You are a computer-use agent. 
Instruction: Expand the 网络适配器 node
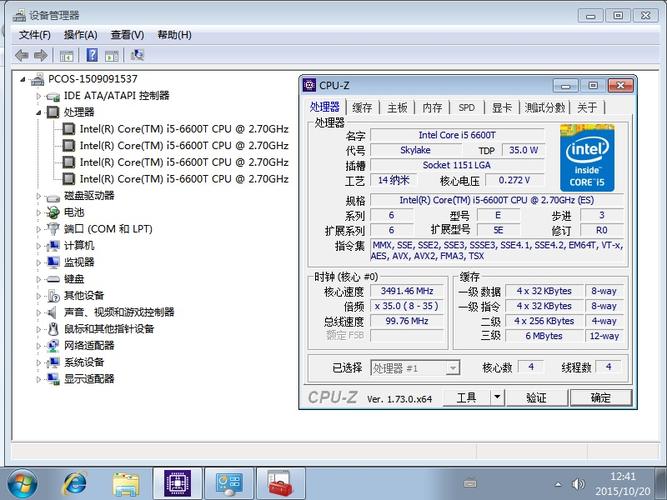pyautogui.click(x=38, y=346)
